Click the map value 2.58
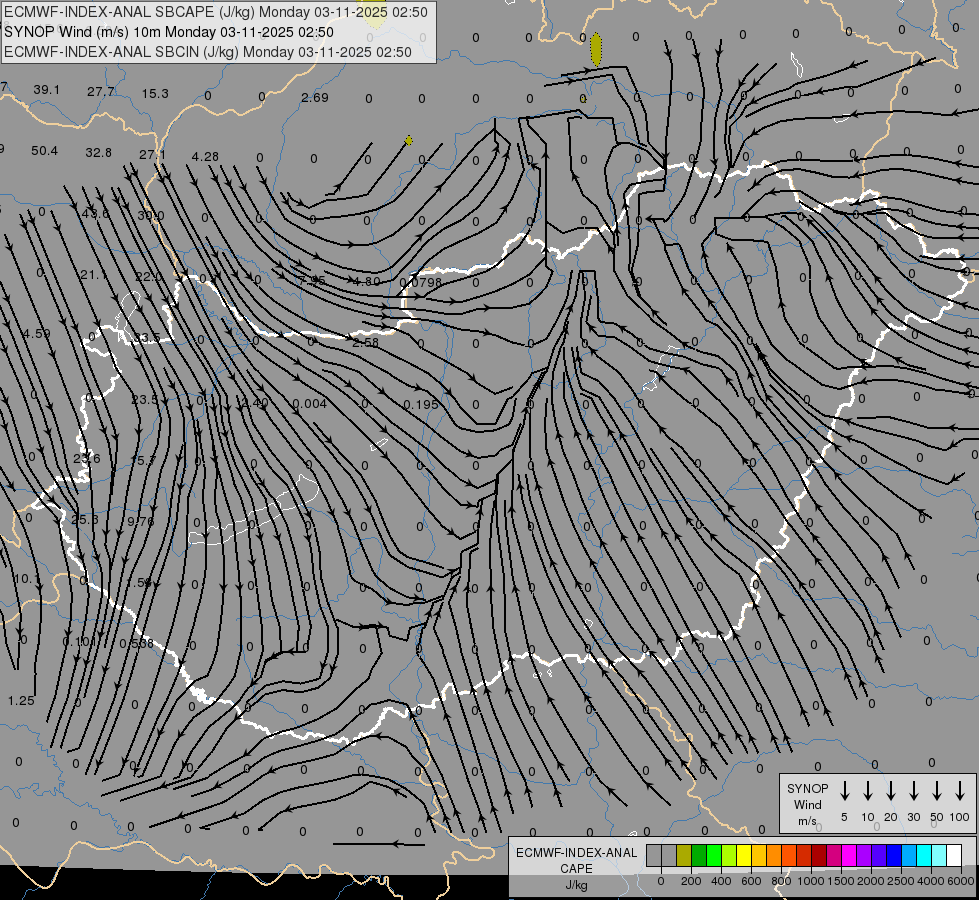This screenshot has height=900, width=979. (x=365, y=343)
